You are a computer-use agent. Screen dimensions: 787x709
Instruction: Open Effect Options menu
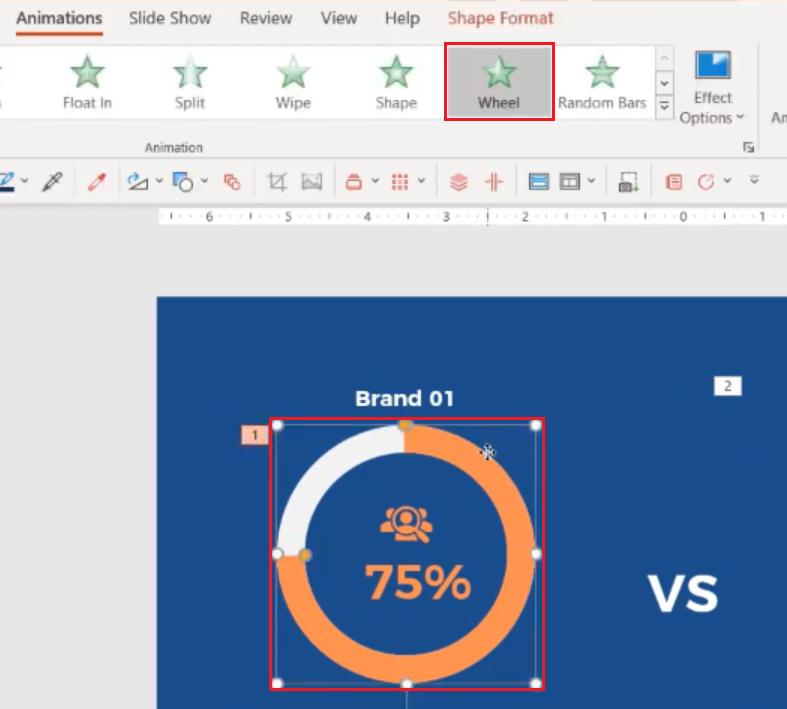coord(711,87)
